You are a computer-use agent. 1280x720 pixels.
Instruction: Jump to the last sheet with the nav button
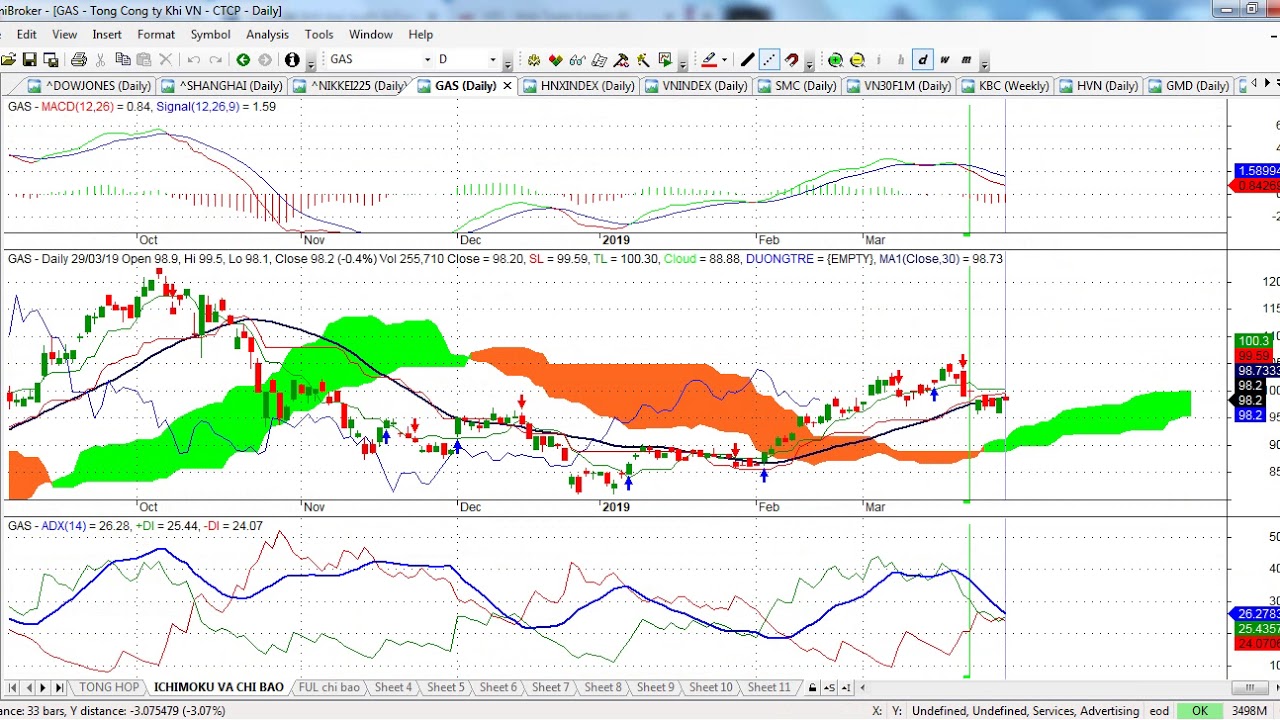click(x=59, y=687)
